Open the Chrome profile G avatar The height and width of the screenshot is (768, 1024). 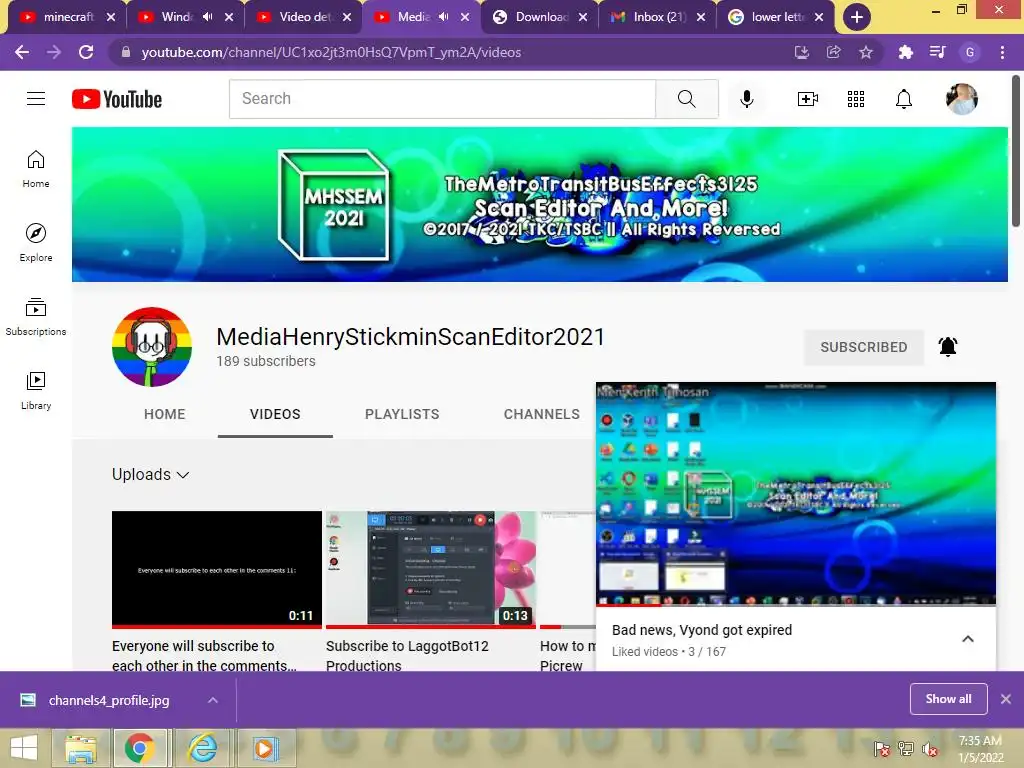(970, 52)
